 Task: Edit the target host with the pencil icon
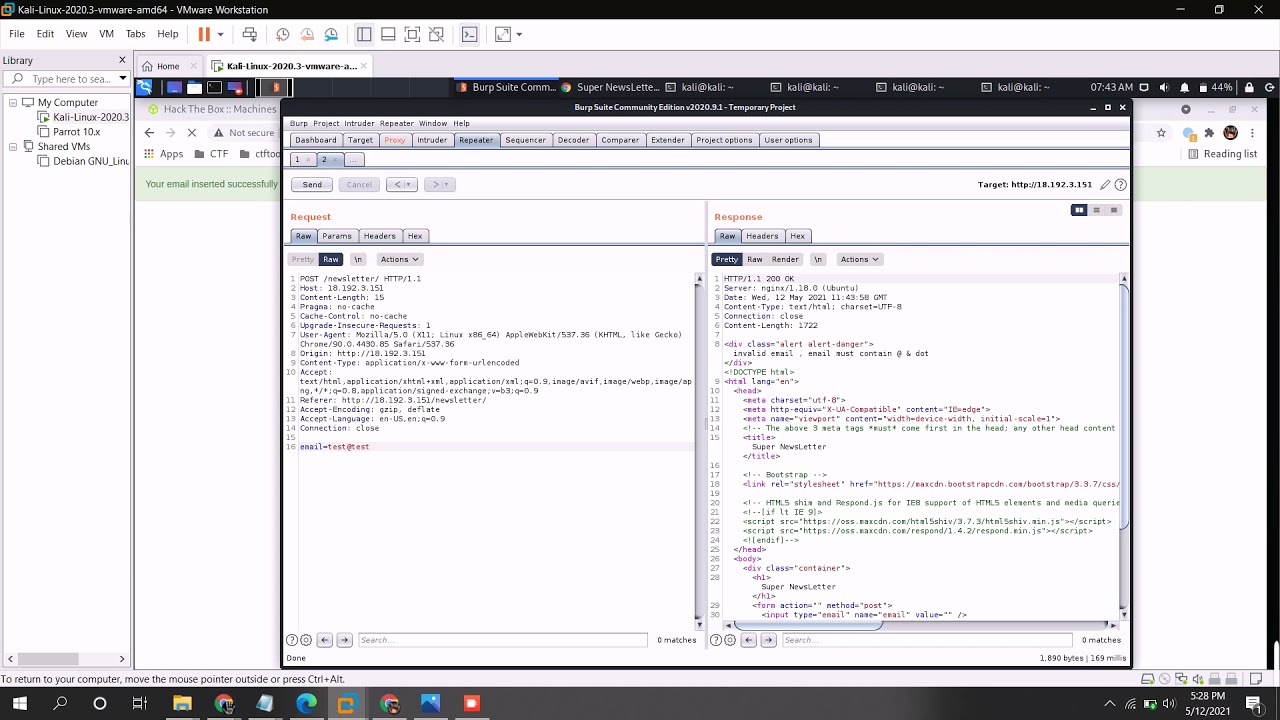[x=1105, y=185]
